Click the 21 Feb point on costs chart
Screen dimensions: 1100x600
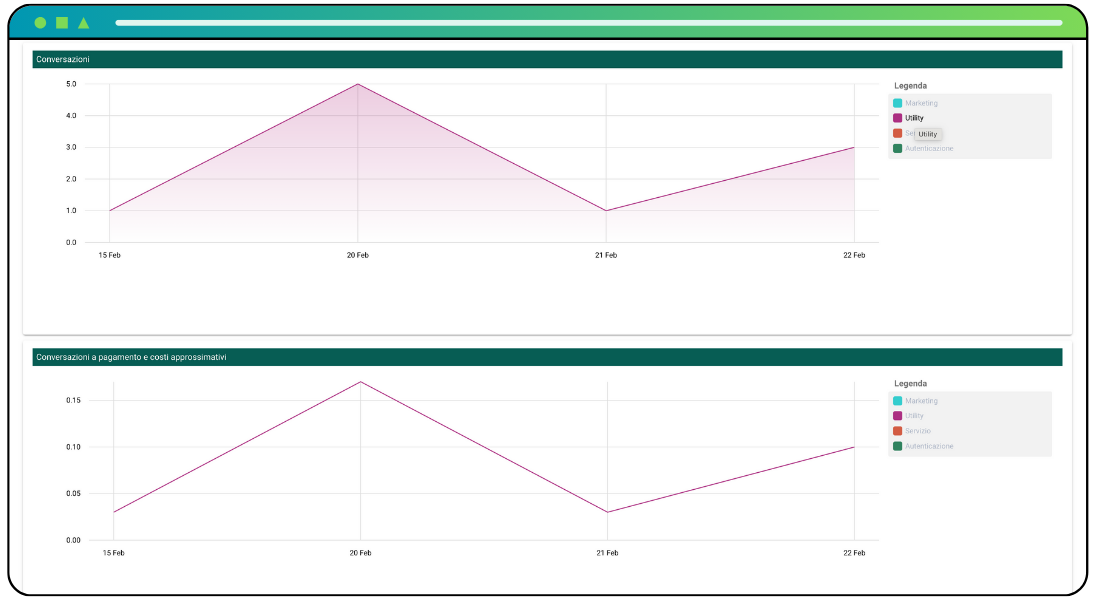click(607, 512)
